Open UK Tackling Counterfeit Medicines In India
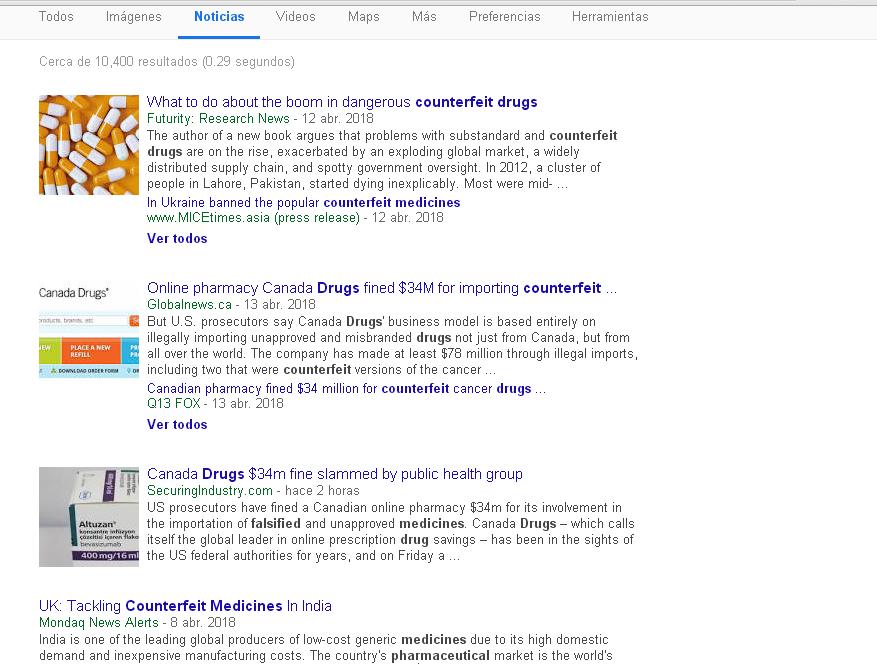Screen dimensions: 877x664 (x=185, y=606)
